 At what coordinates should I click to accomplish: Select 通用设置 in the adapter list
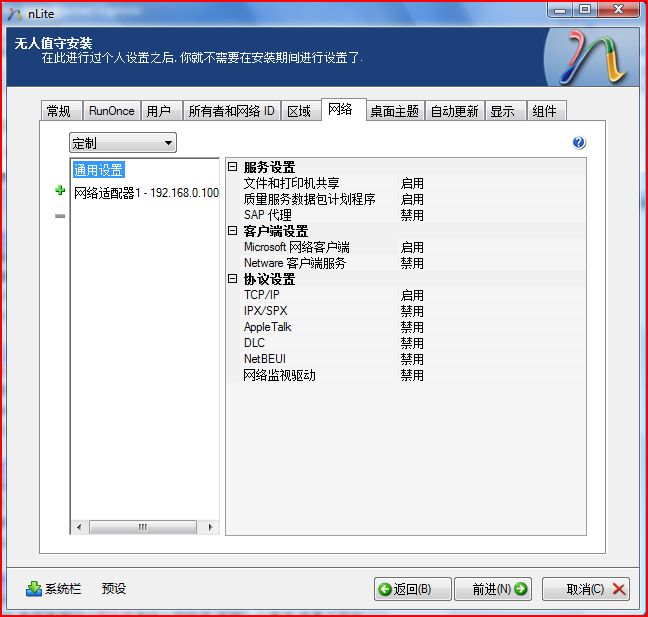click(x=98, y=170)
